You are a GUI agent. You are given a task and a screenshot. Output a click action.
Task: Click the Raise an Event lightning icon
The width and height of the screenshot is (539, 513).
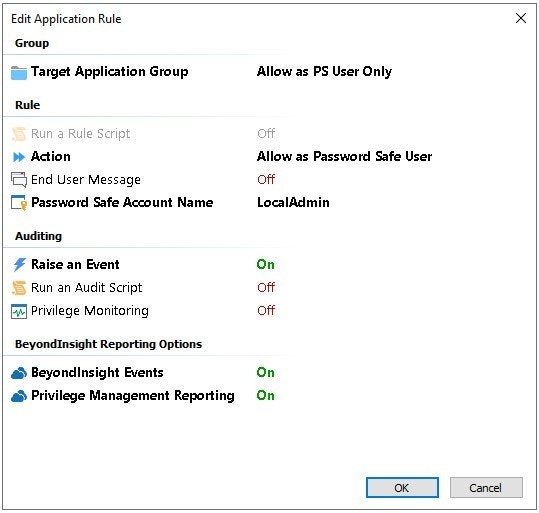(x=19, y=265)
